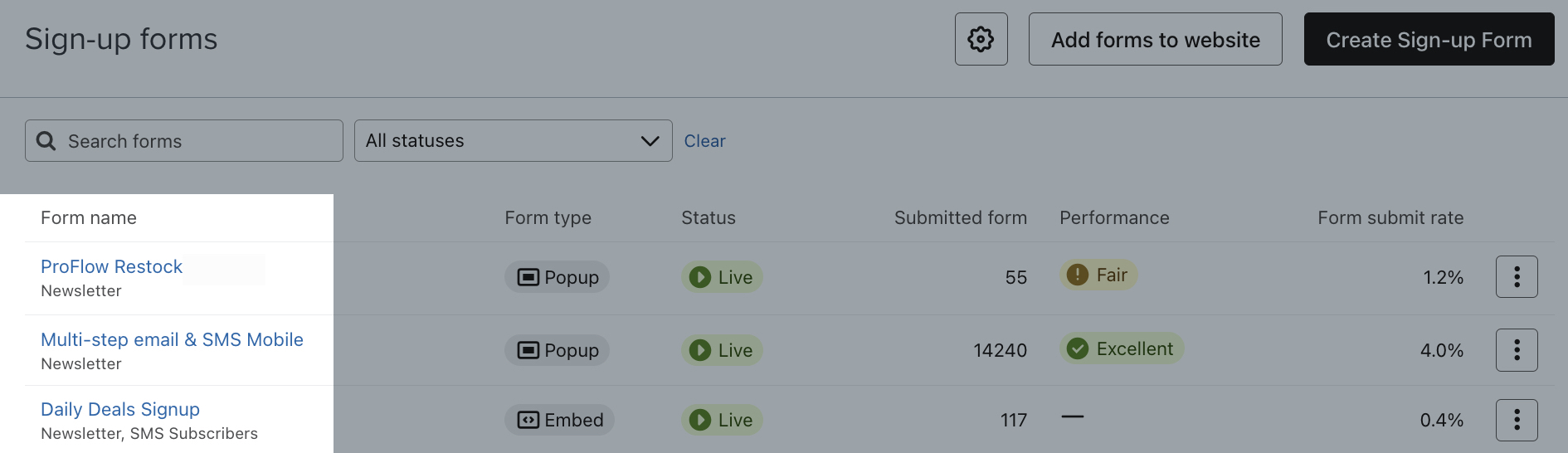Sort by Form submit rate column
Screen dimensions: 1568x453
click(x=1390, y=218)
